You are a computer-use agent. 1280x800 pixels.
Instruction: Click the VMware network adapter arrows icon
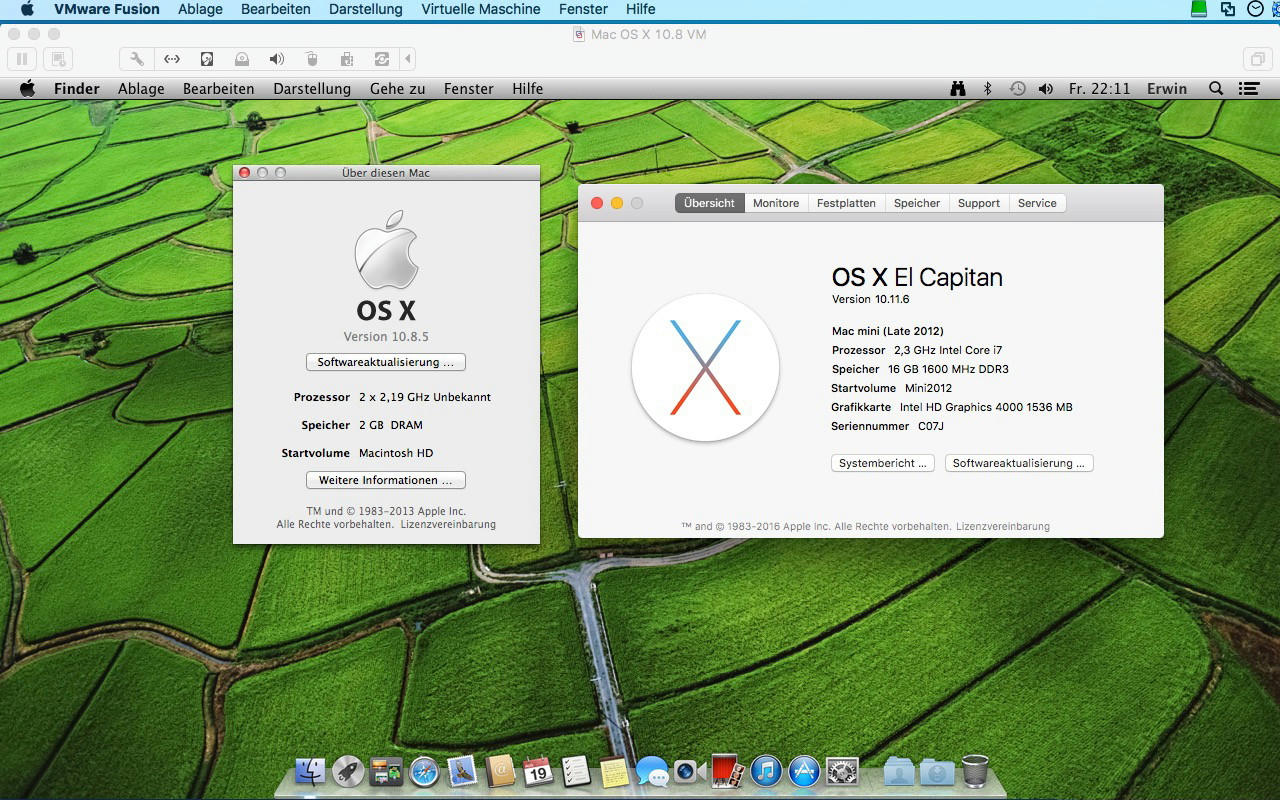tap(172, 59)
